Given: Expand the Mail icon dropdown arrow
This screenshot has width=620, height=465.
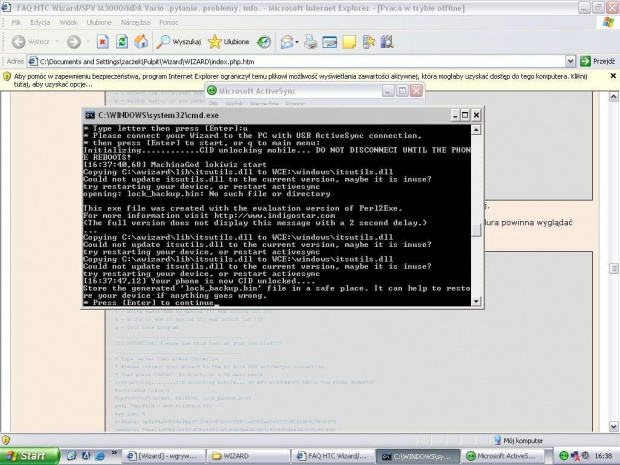Looking at the screenshot, I should (x=297, y=42).
